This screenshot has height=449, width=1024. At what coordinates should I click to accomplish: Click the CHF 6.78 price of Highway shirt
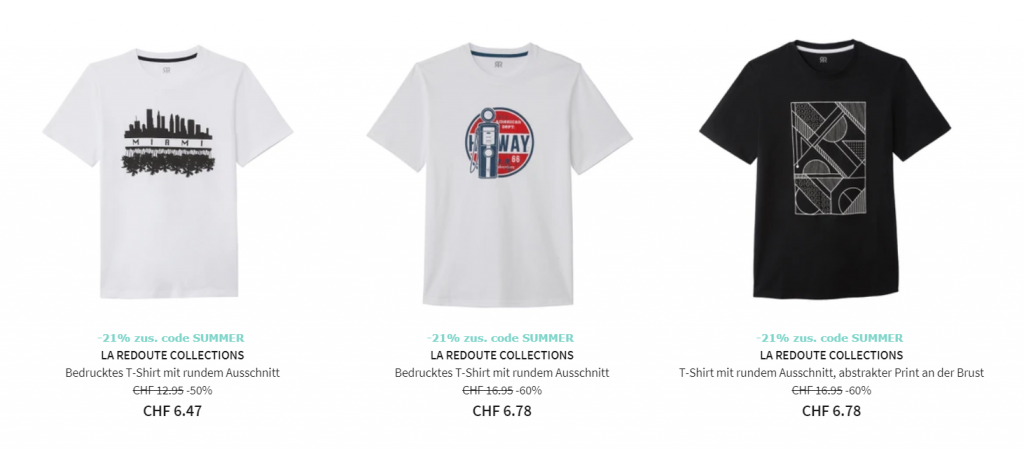point(502,411)
